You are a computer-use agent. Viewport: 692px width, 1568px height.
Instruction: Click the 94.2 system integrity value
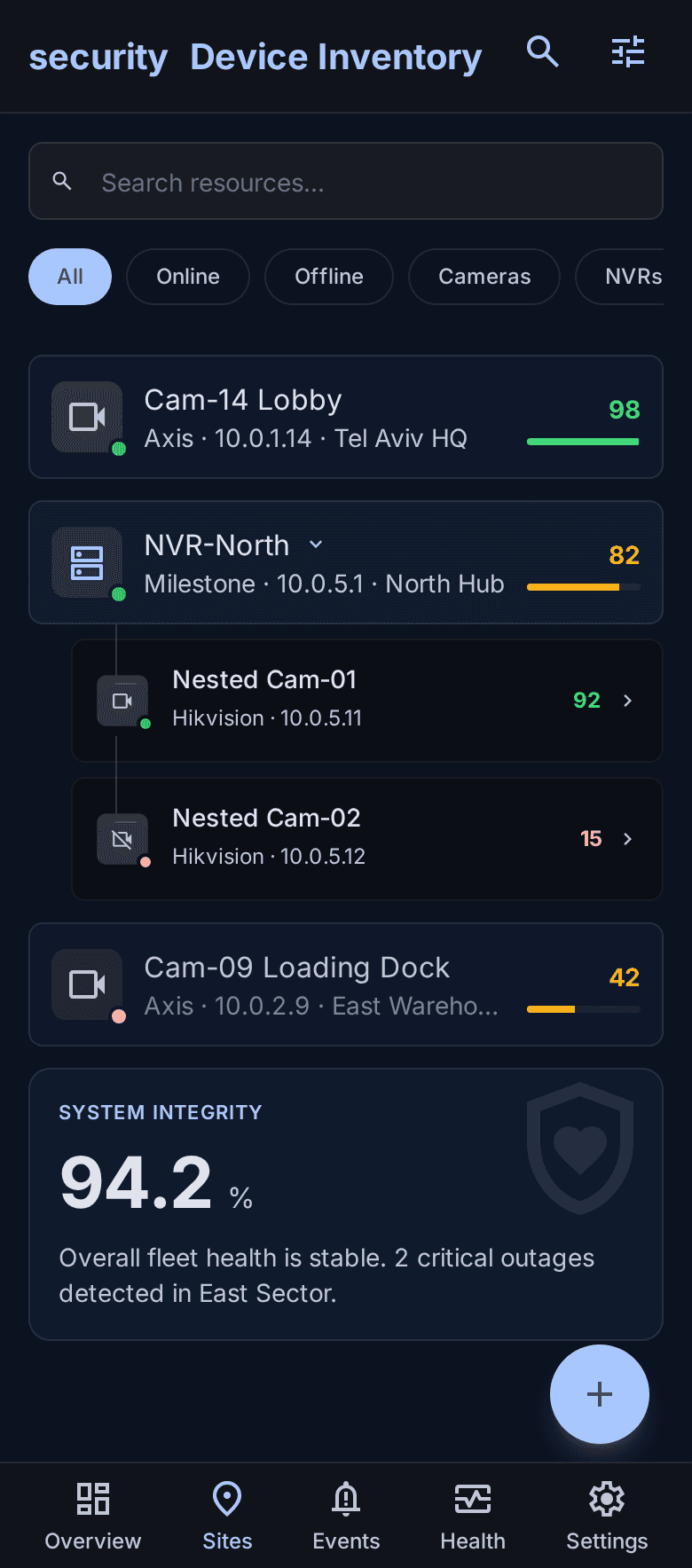[136, 1183]
